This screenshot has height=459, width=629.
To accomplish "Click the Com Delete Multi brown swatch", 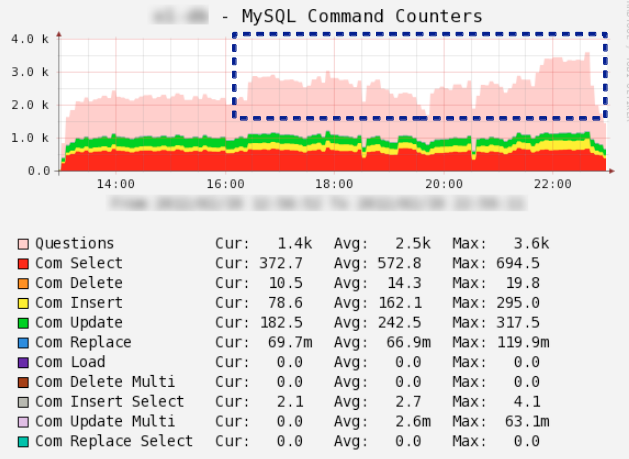I will 23,382.
